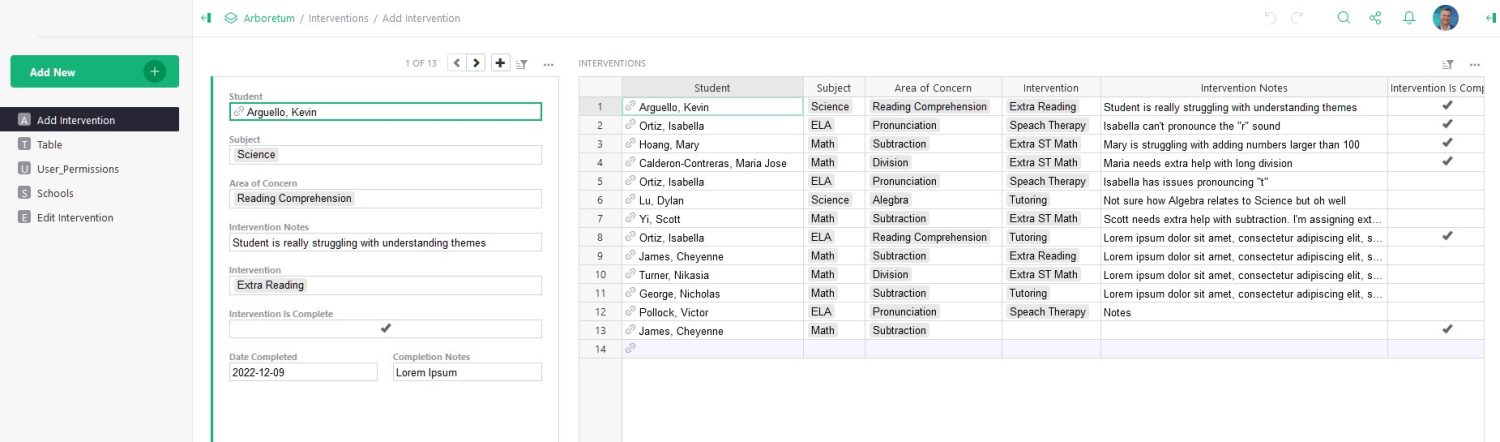Go to next card record arrow
The width and height of the screenshot is (1500, 442).
click(x=476, y=63)
